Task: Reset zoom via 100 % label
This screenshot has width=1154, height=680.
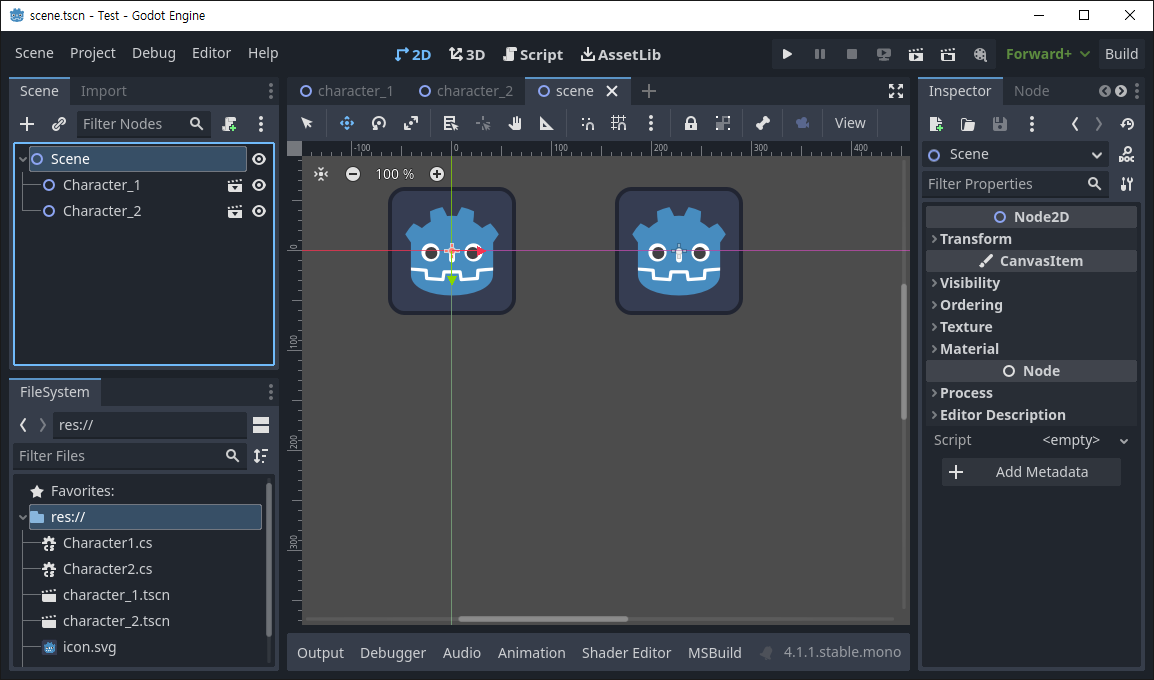Action: pyautogui.click(x=394, y=174)
